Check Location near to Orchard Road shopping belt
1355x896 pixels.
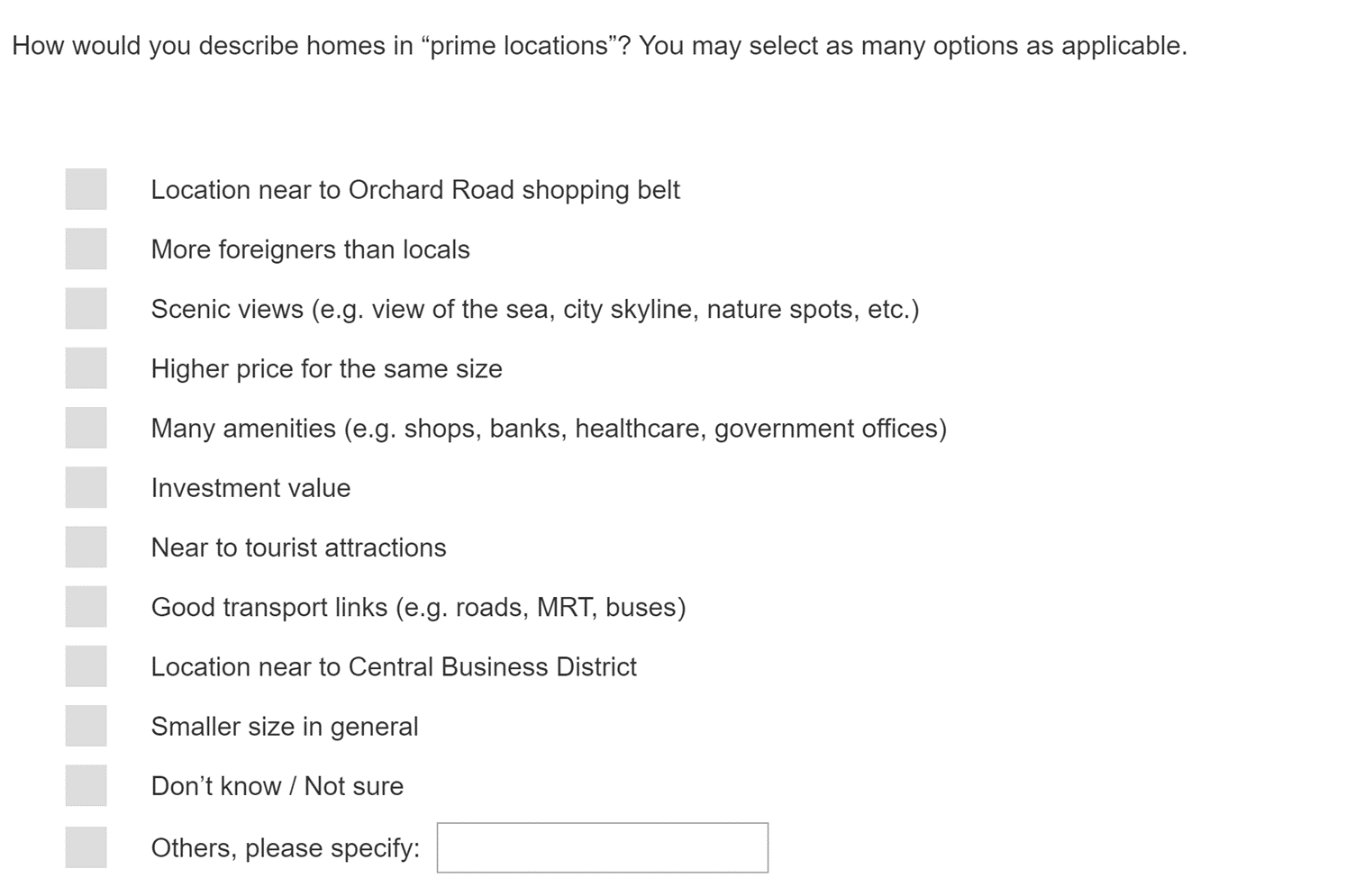coord(86,189)
